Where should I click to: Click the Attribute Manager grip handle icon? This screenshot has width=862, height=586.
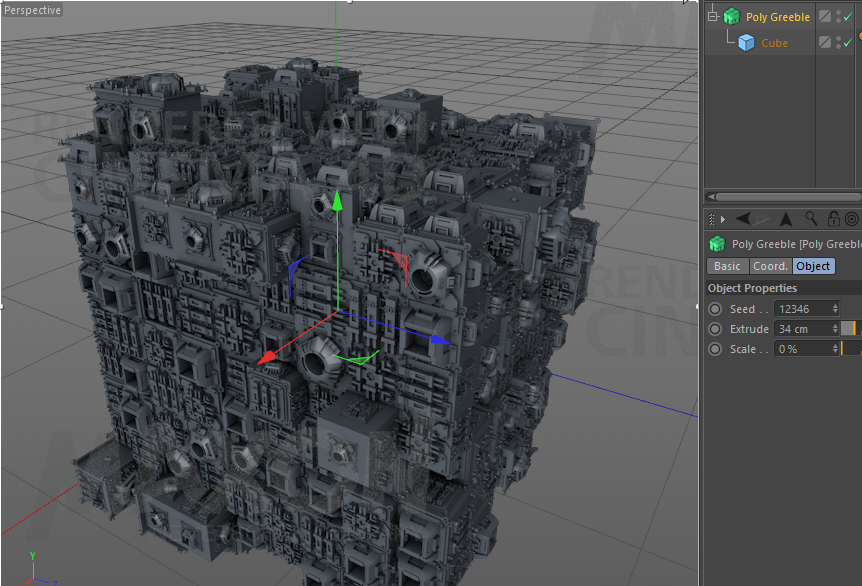point(712,219)
